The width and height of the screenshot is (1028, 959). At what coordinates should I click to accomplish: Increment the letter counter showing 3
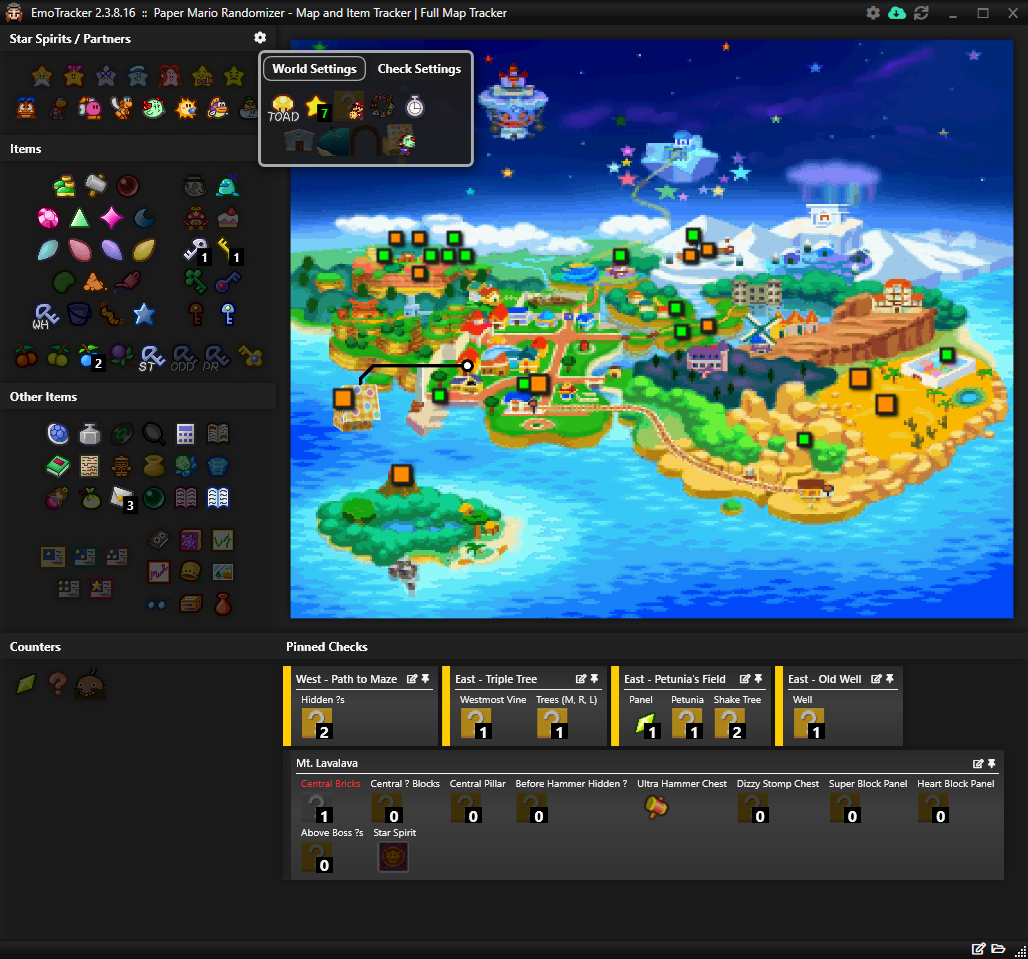click(x=122, y=498)
